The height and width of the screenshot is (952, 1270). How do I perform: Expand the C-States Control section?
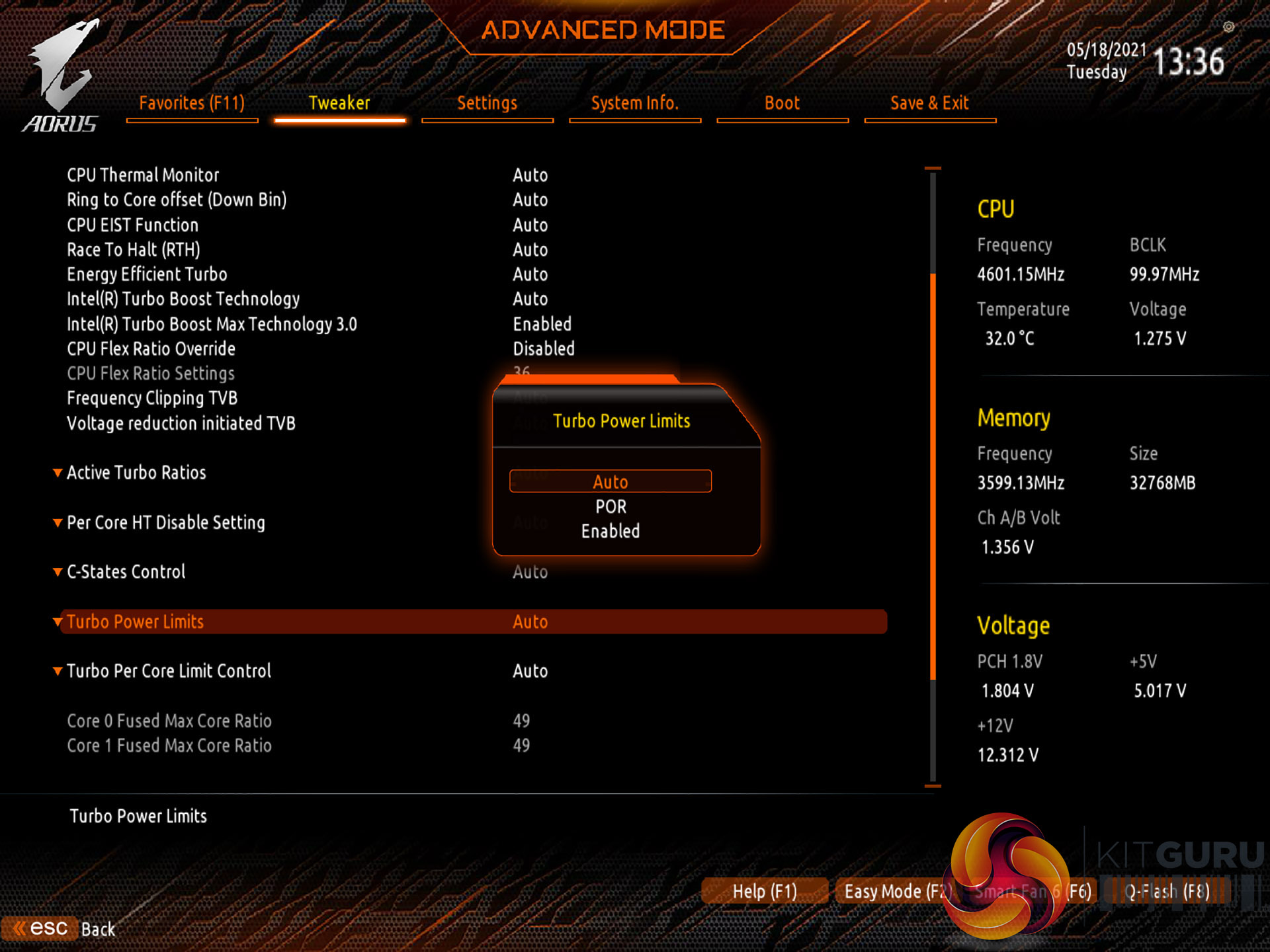58,572
